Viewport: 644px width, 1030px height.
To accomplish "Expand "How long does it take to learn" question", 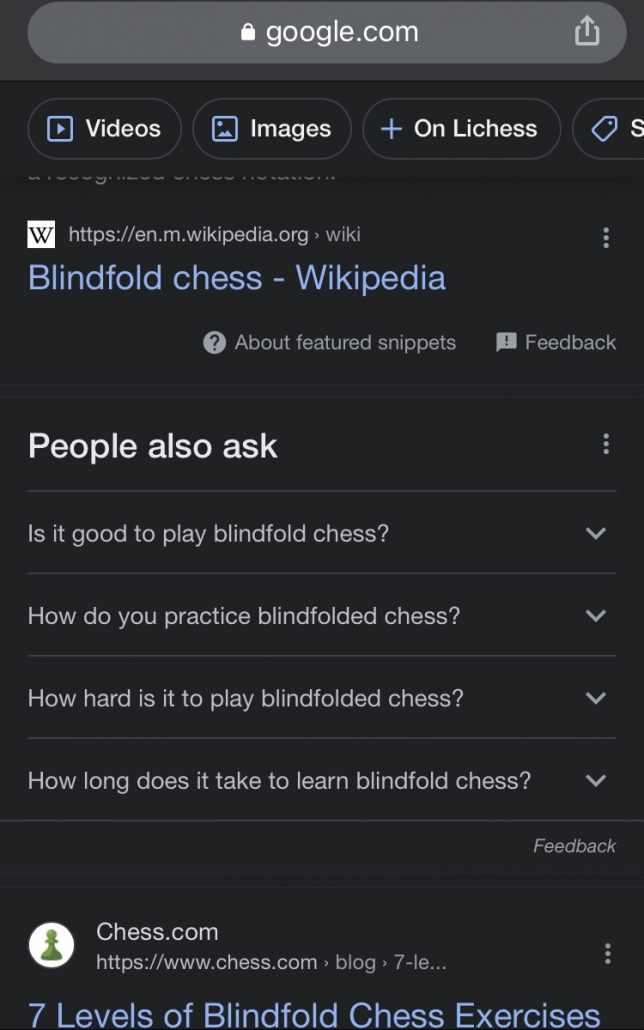I will point(322,780).
